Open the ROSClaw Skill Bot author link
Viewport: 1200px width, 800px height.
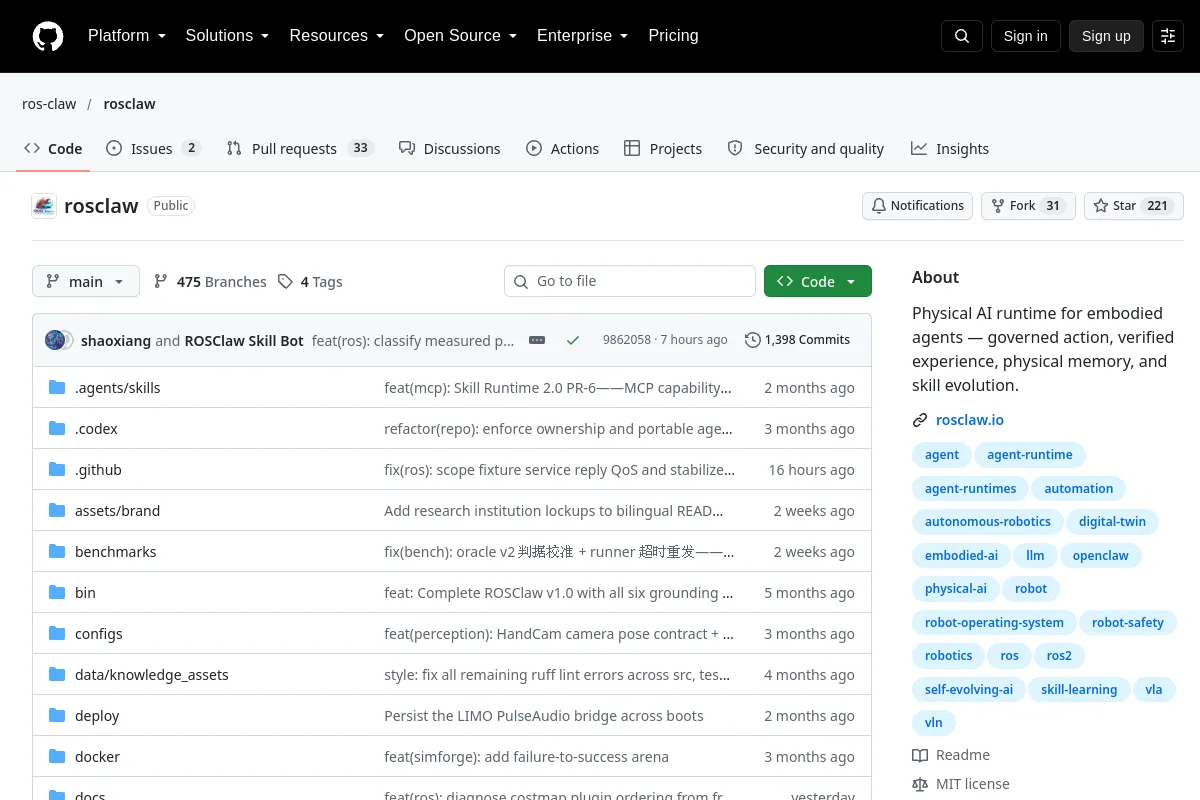[244, 340]
